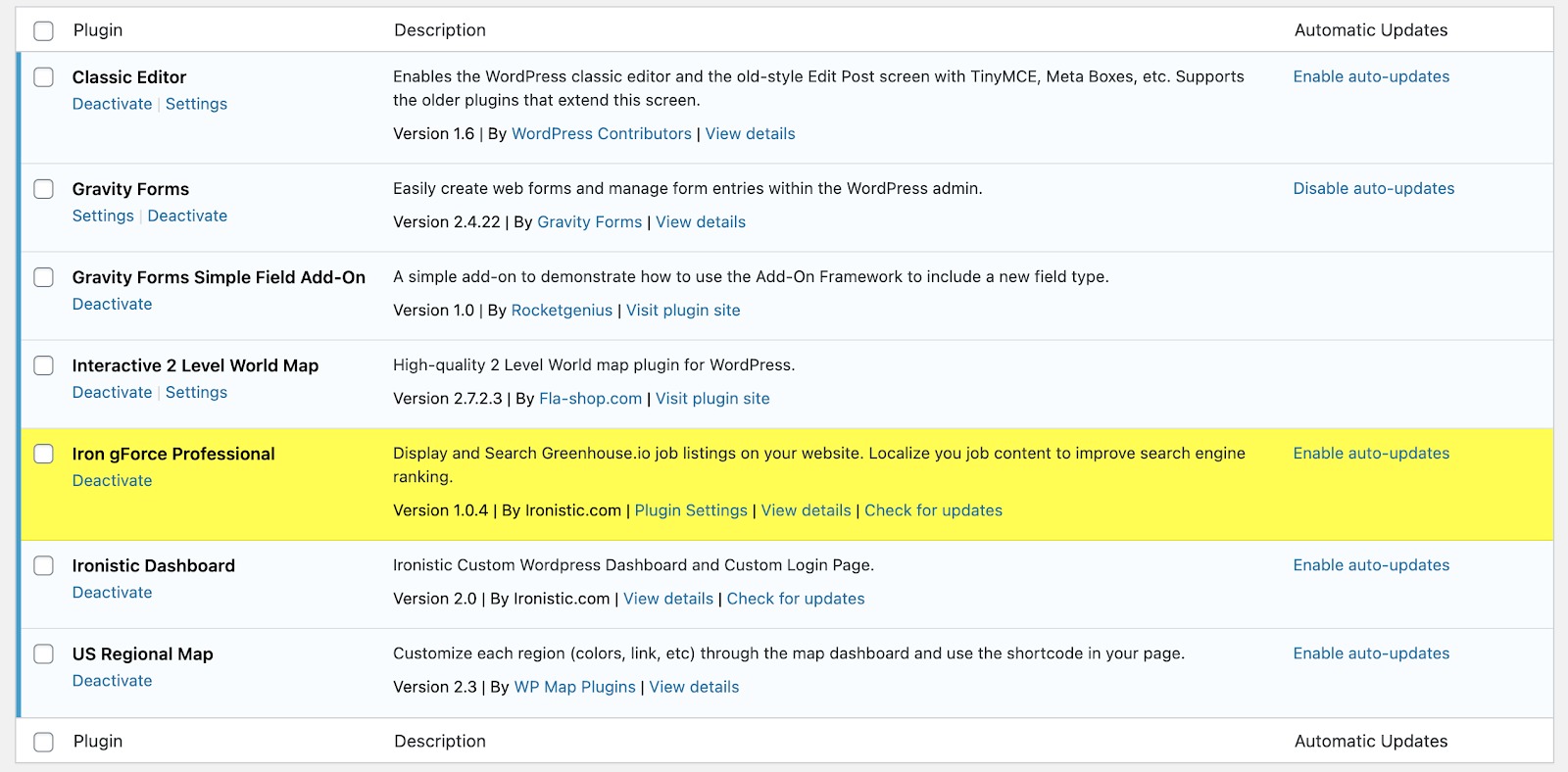Click the "Version 2.0" text
The image size is (1568, 772).
coord(435,599)
